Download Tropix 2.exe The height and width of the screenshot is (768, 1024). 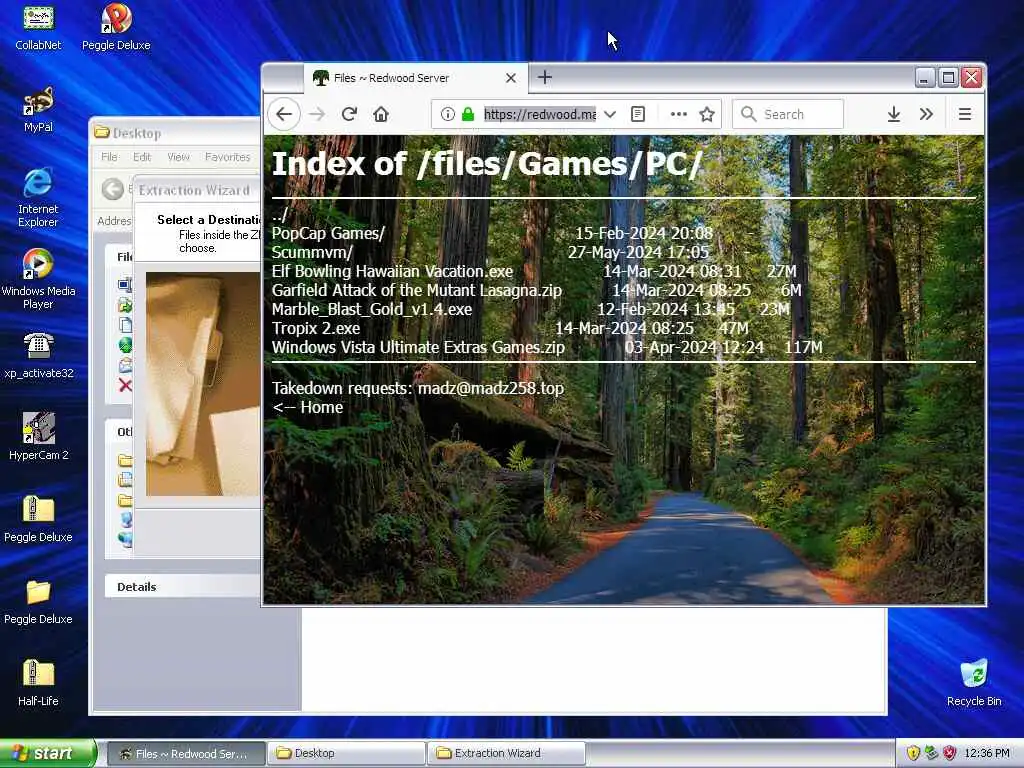(x=316, y=328)
